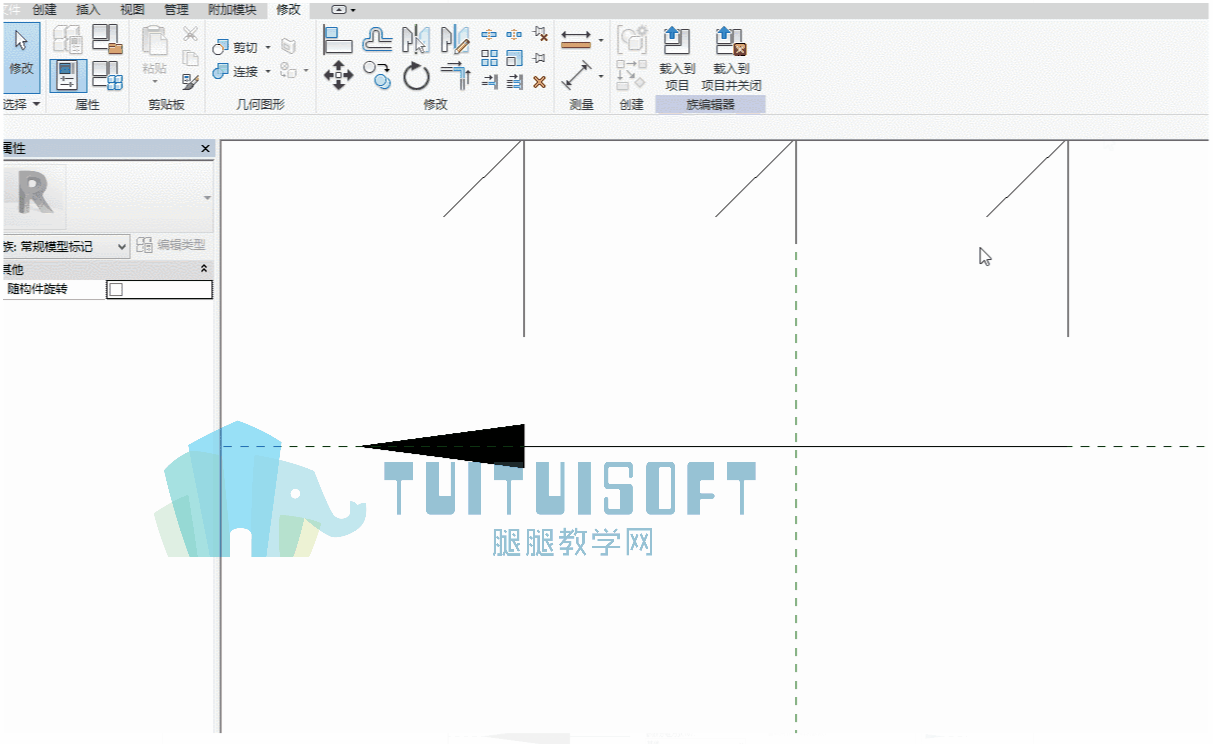
Task: Open the 族: 常规模型标记 combo box
Action: click(65, 246)
